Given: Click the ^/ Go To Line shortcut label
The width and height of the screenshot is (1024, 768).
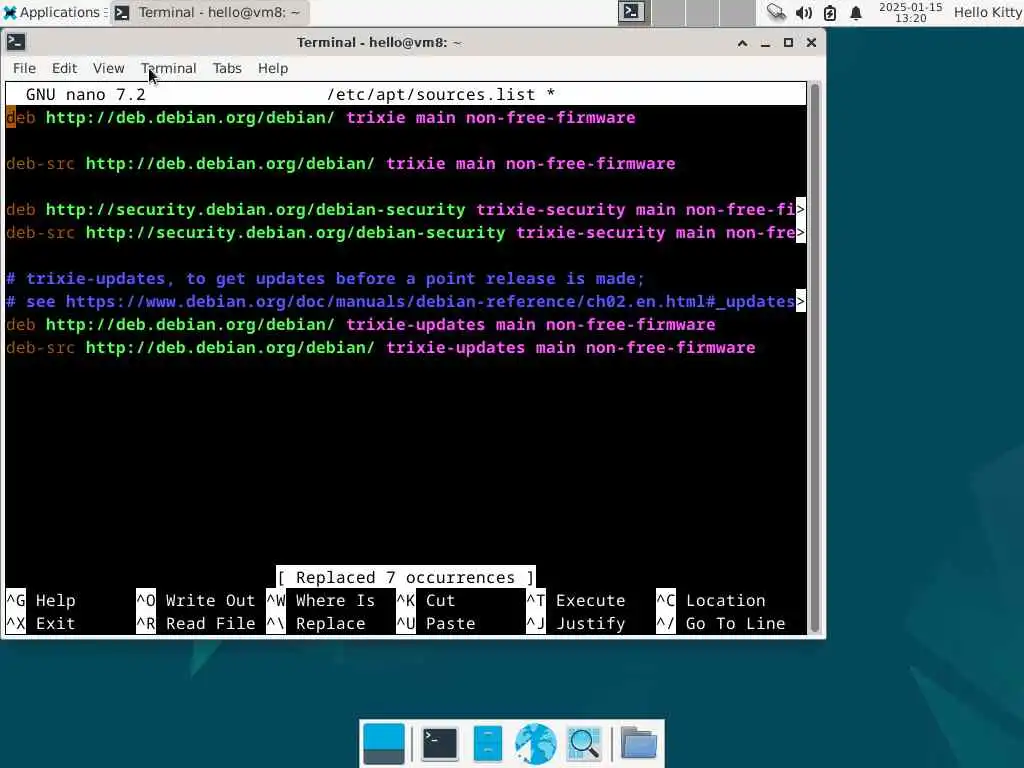Looking at the screenshot, I should 720,624.
